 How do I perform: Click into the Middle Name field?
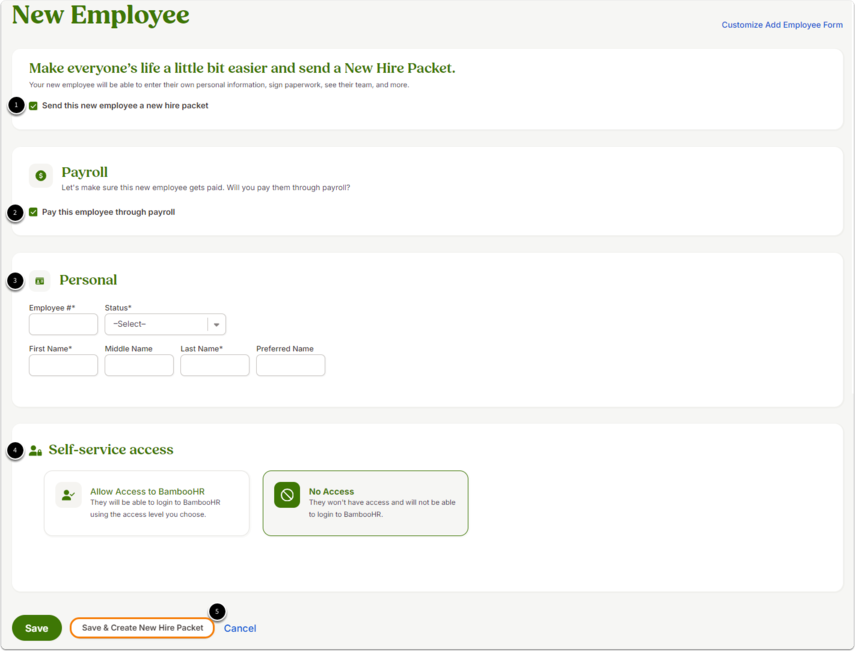pos(139,365)
